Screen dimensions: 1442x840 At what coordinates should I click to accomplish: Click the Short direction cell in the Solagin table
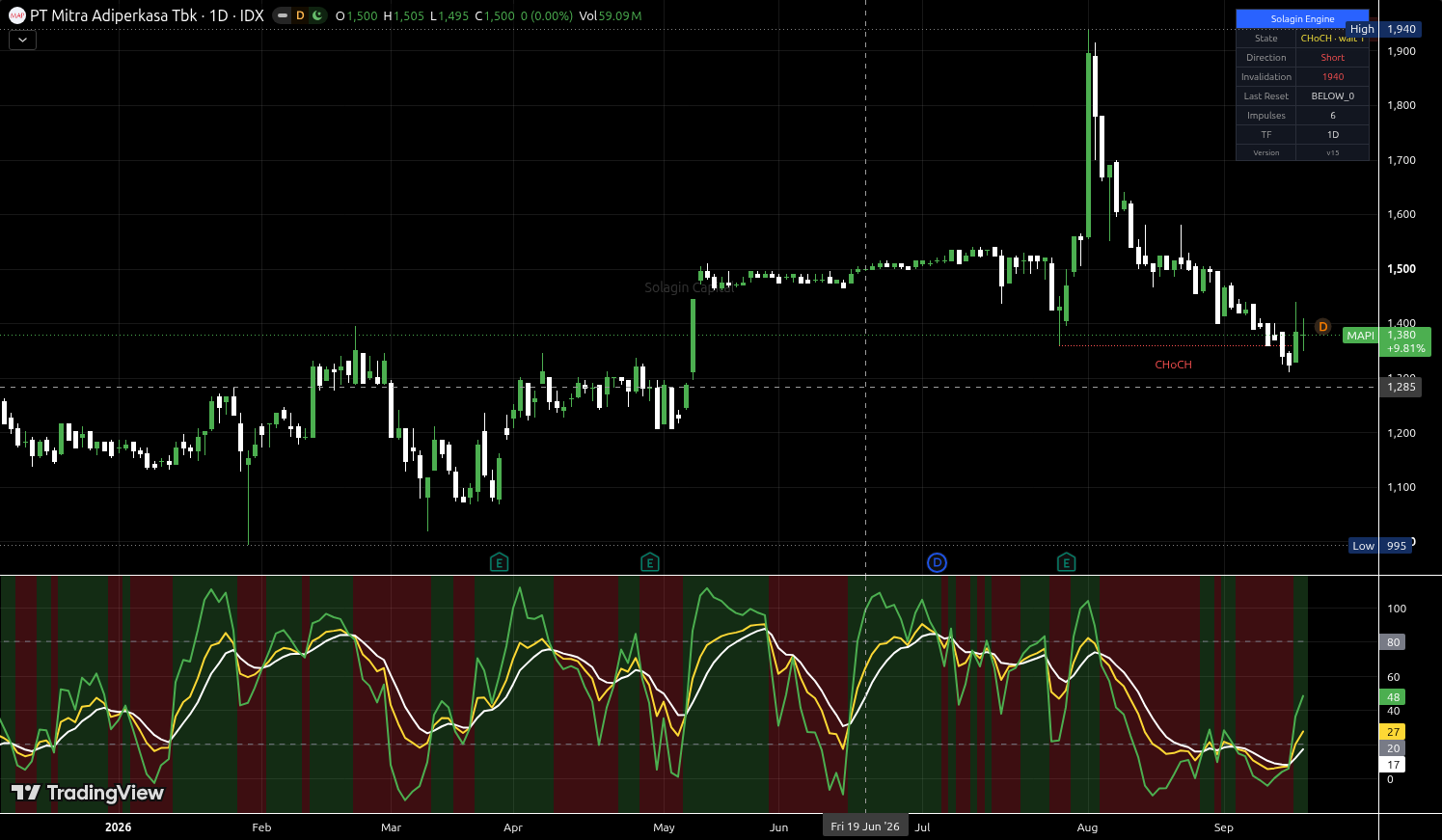[x=1332, y=58]
